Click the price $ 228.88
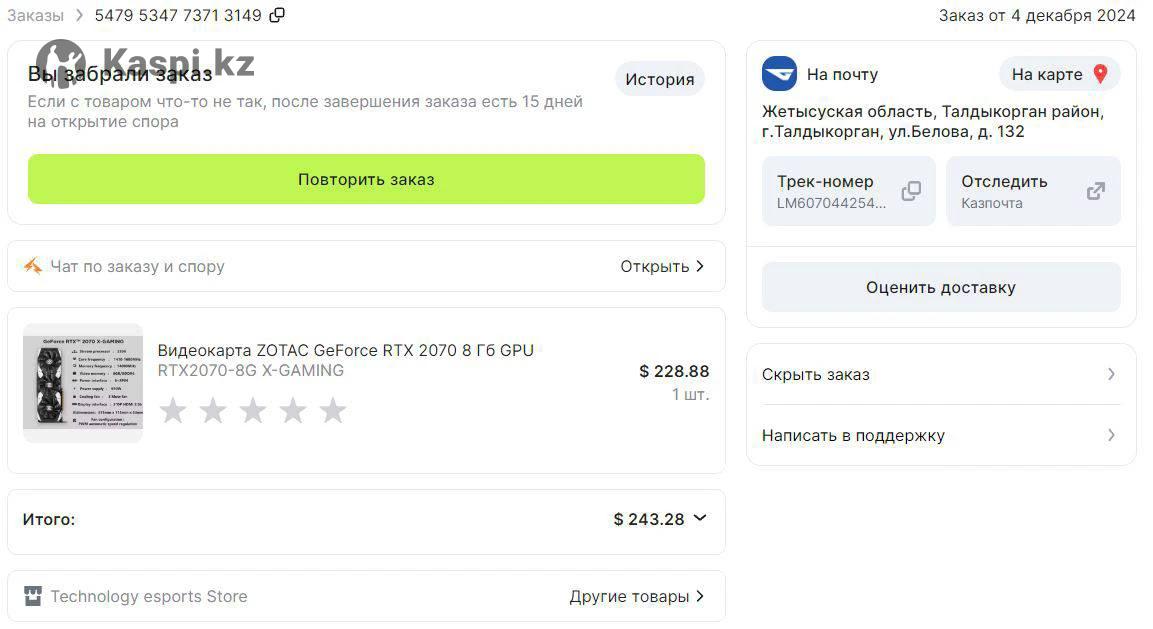 coord(674,372)
